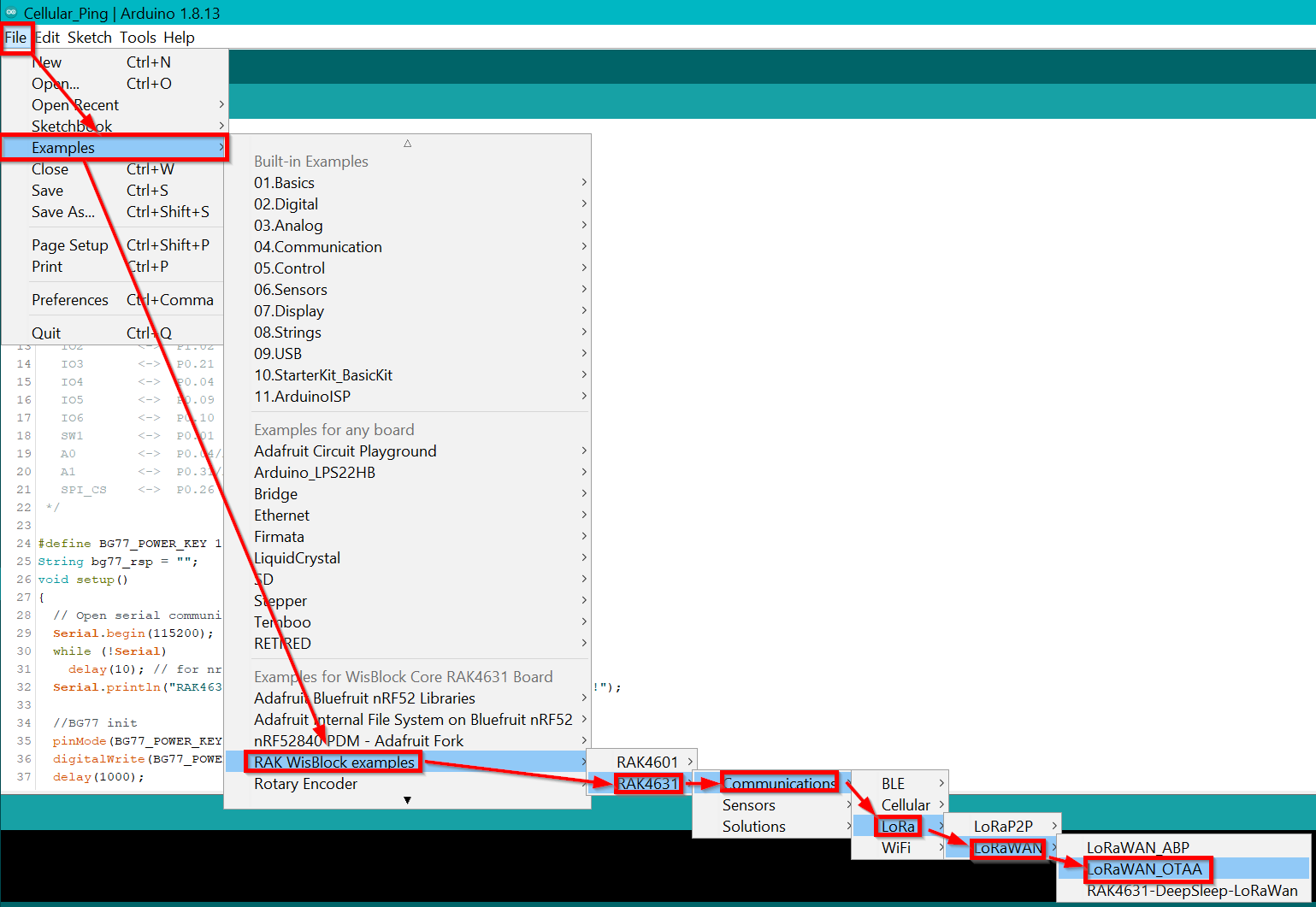Open the Tools menu
The image size is (1316, 907).
coord(138,38)
